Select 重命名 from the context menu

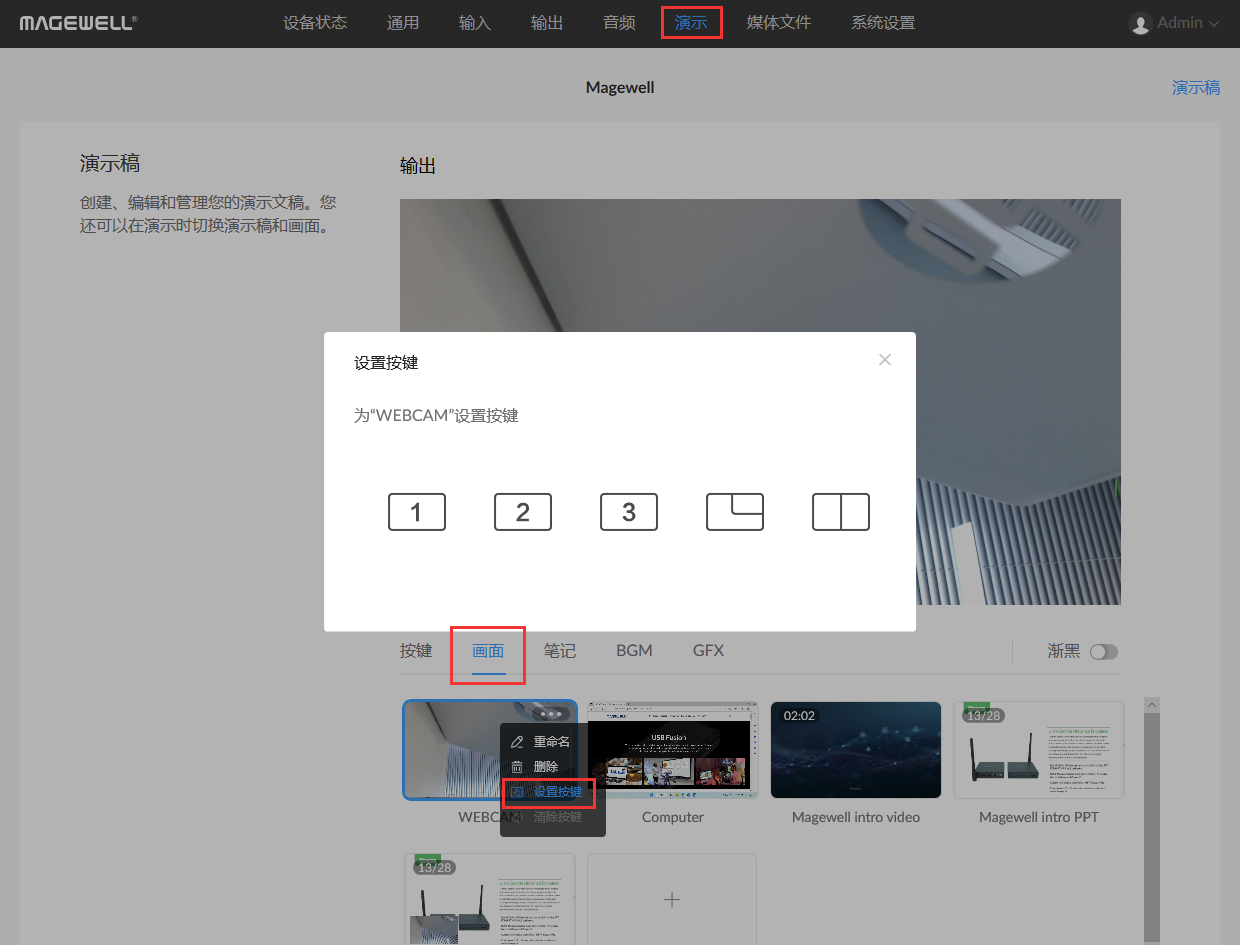pyautogui.click(x=551, y=742)
